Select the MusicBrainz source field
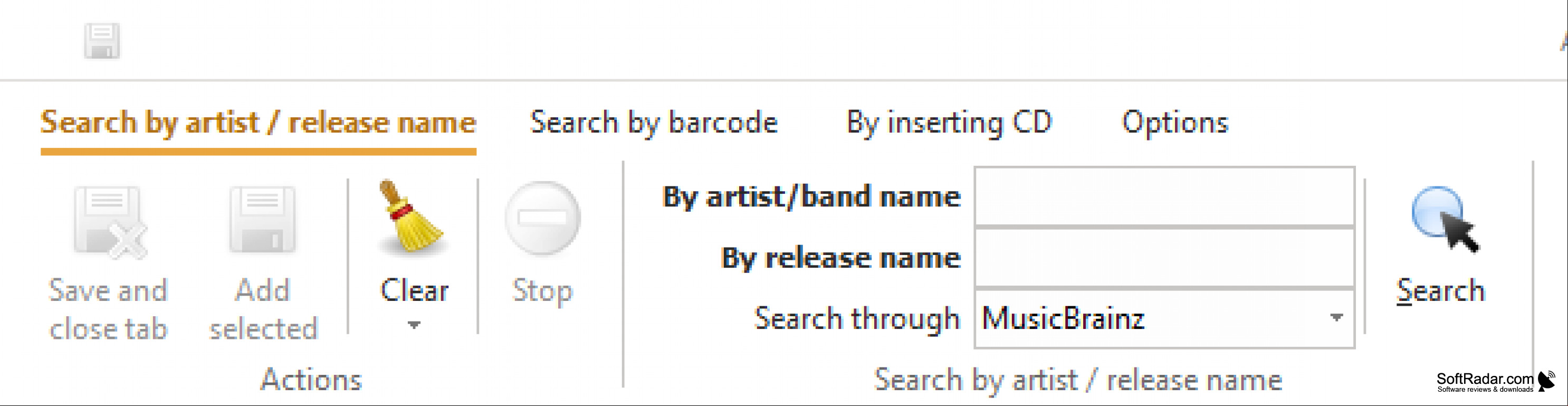1568x406 pixels. pos(1164,318)
